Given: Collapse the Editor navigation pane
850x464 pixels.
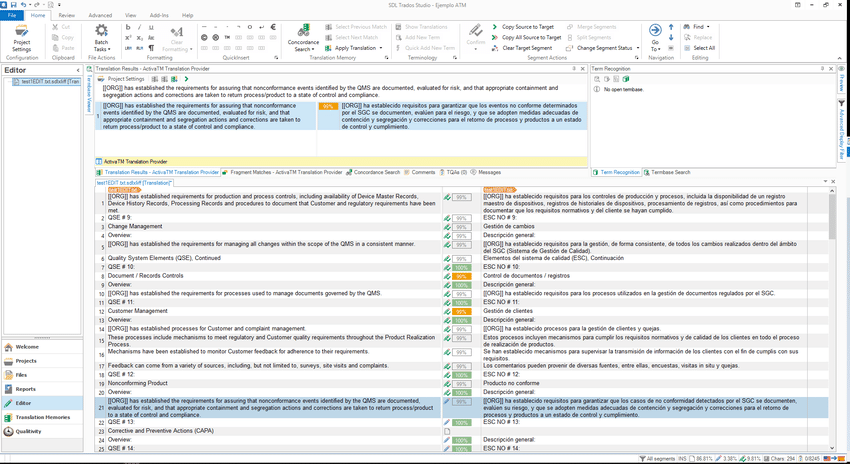Looking at the screenshot, I should click(x=78, y=70).
